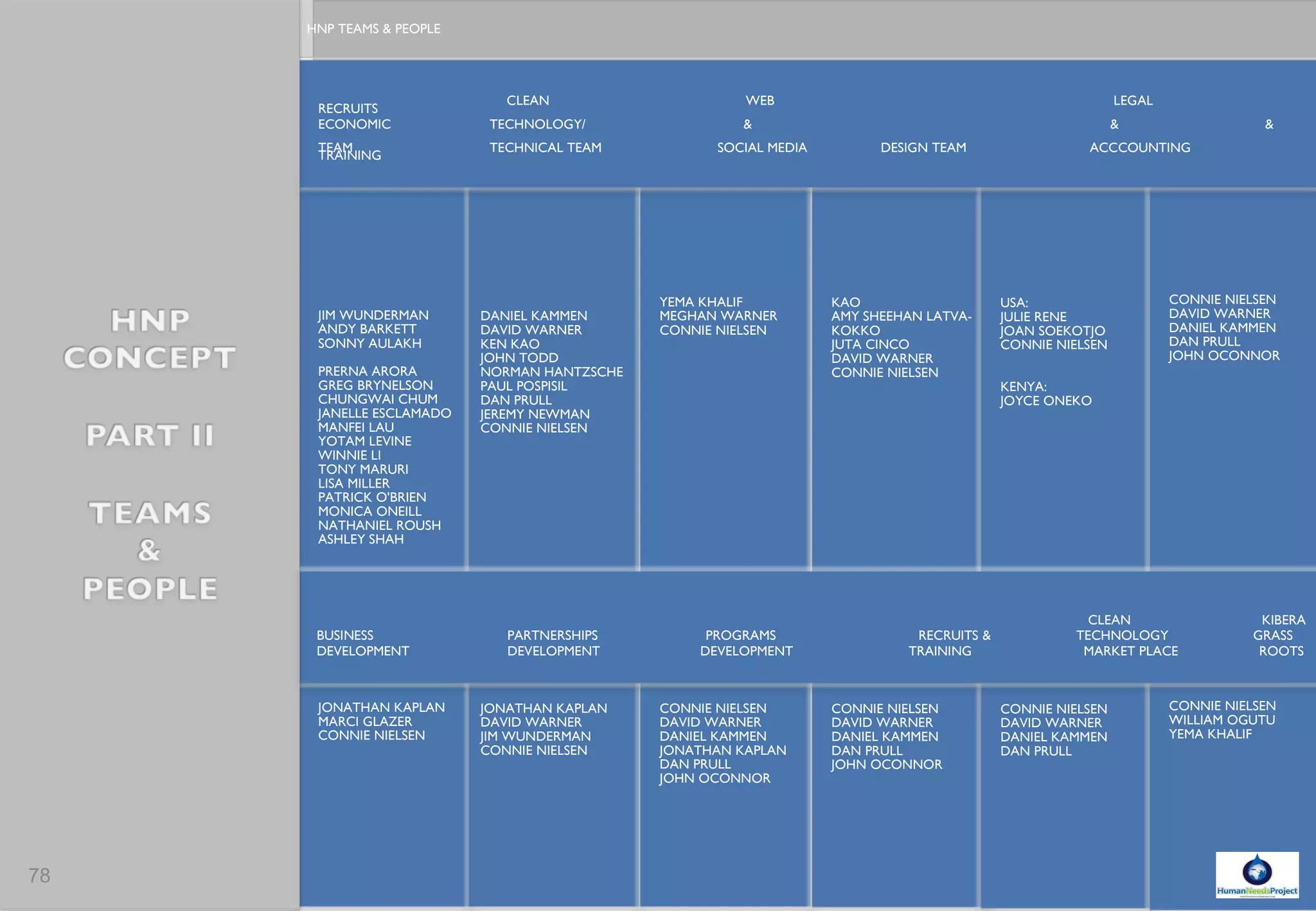Click the name Norman Hantzsche

(551, 372)
